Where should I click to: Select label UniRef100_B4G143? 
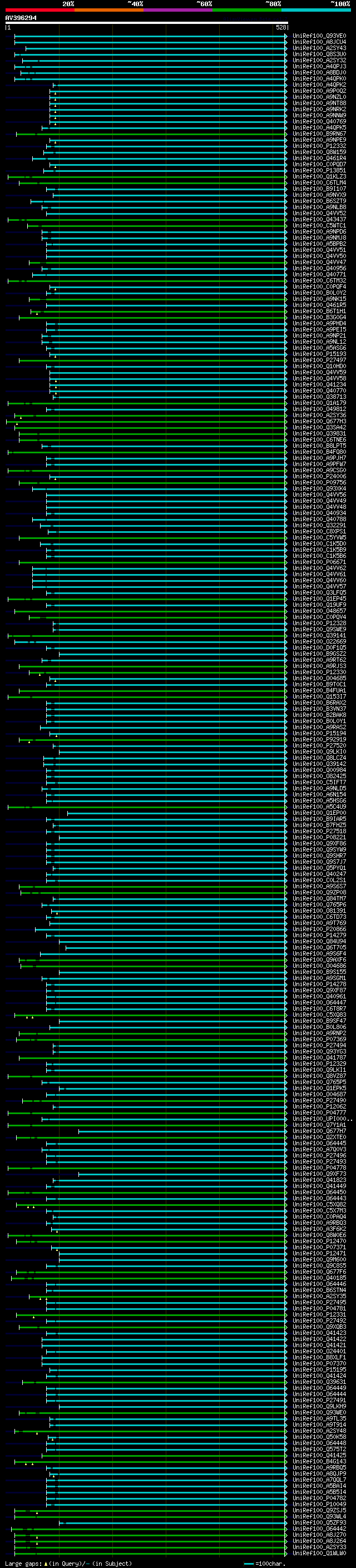tap(319, 1461)
